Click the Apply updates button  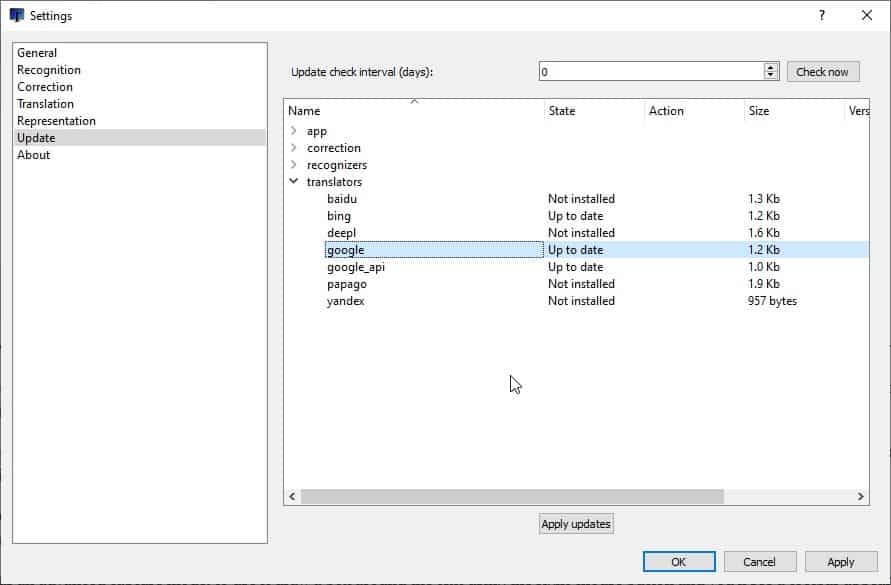pyautogui.click(x=575, y=524)
